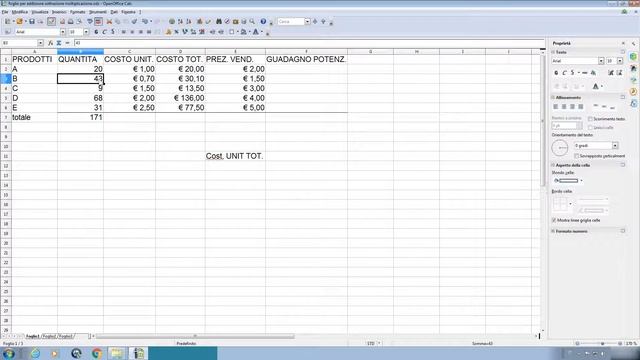The width and height of the screenshot is (640, 360).
Task: Open the File menu
Action: pyautogui.click(x=4, y=12)
